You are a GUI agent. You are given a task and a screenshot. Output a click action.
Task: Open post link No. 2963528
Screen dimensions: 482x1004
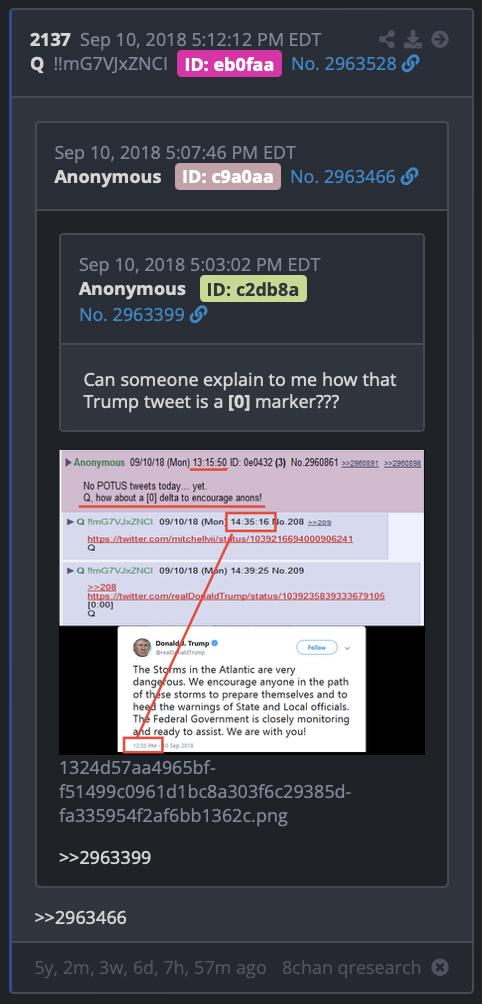coord(344,64)
